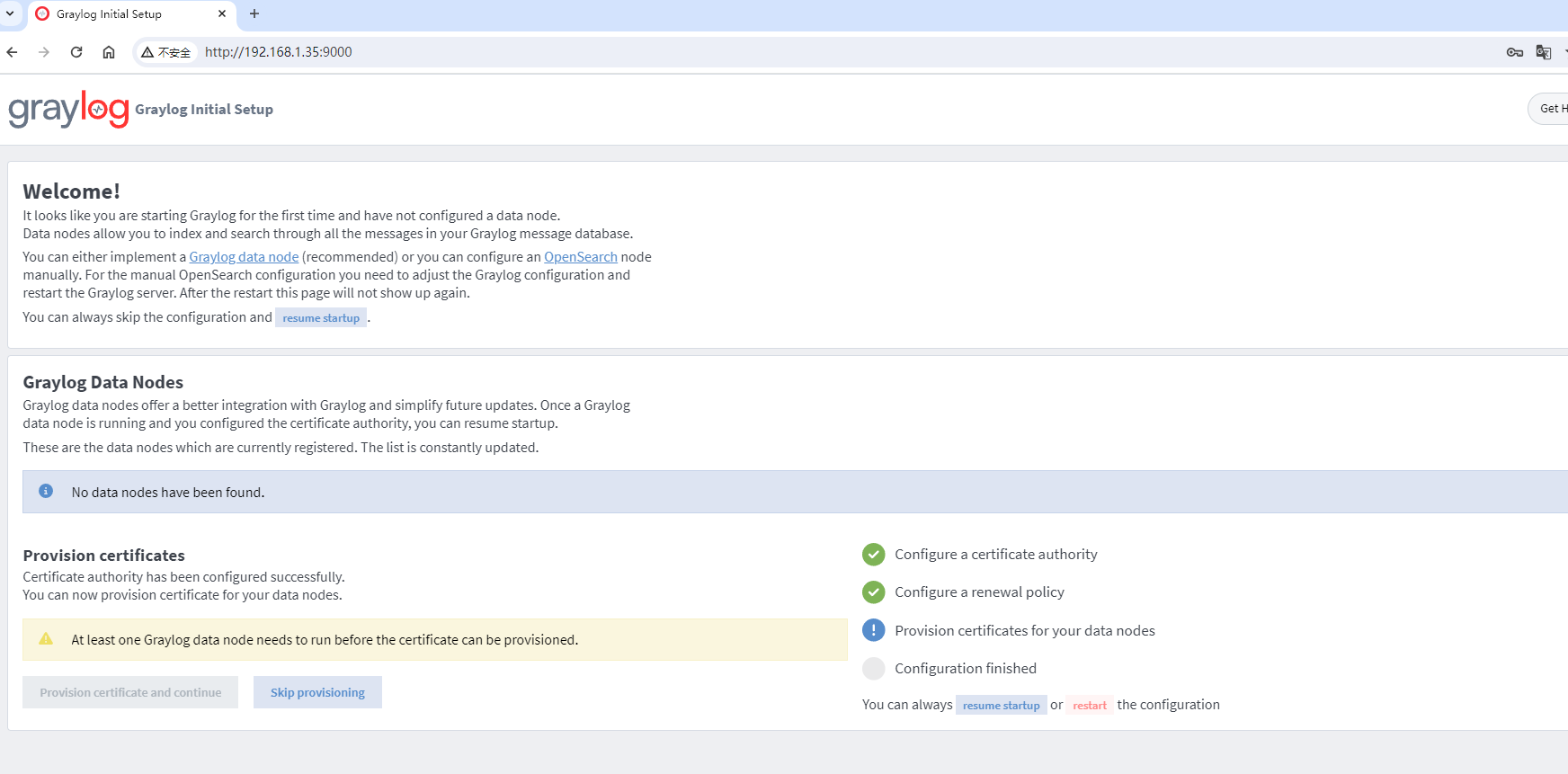Viewport: 1568px width, 774px height.
Task: Open the saved passwords key icon
Action: coord(1515,52)
